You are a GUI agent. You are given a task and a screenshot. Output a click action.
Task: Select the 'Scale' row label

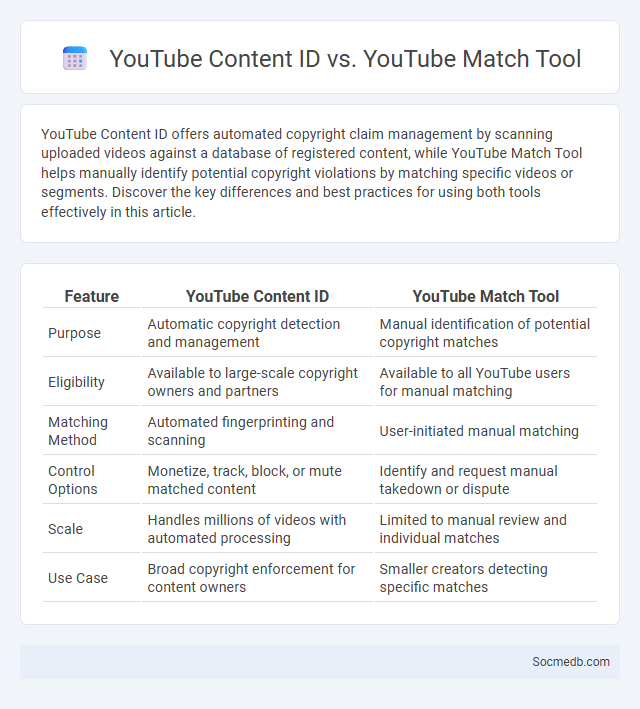coord(66,529)
